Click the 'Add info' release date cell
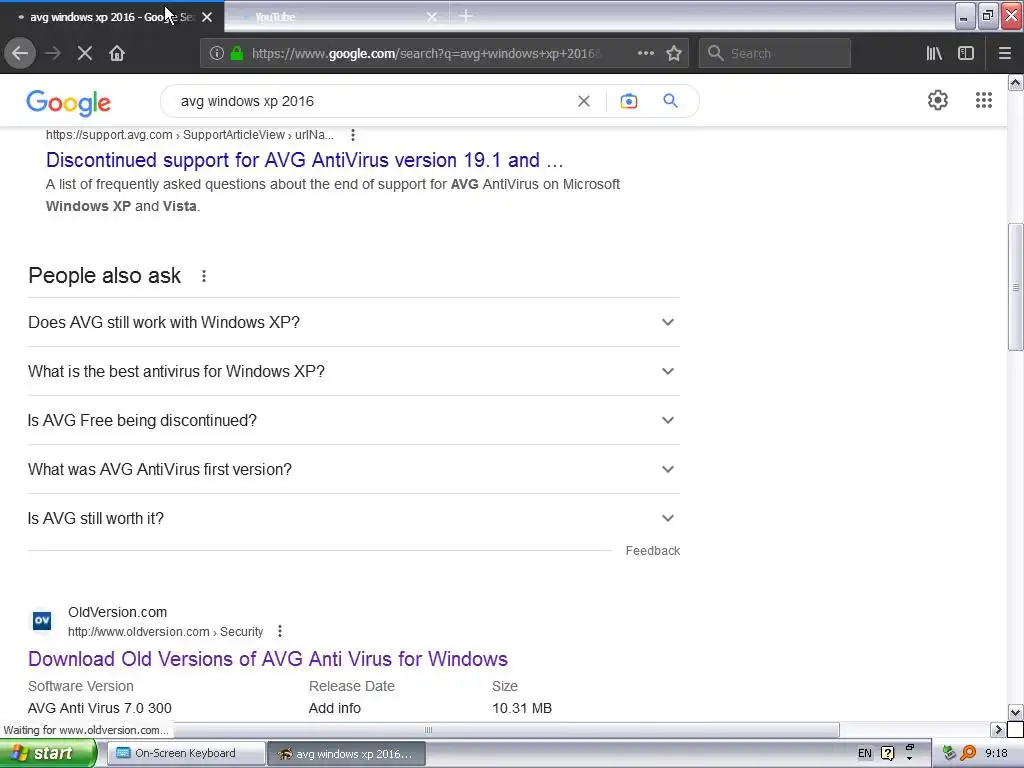 click(335, 708)
